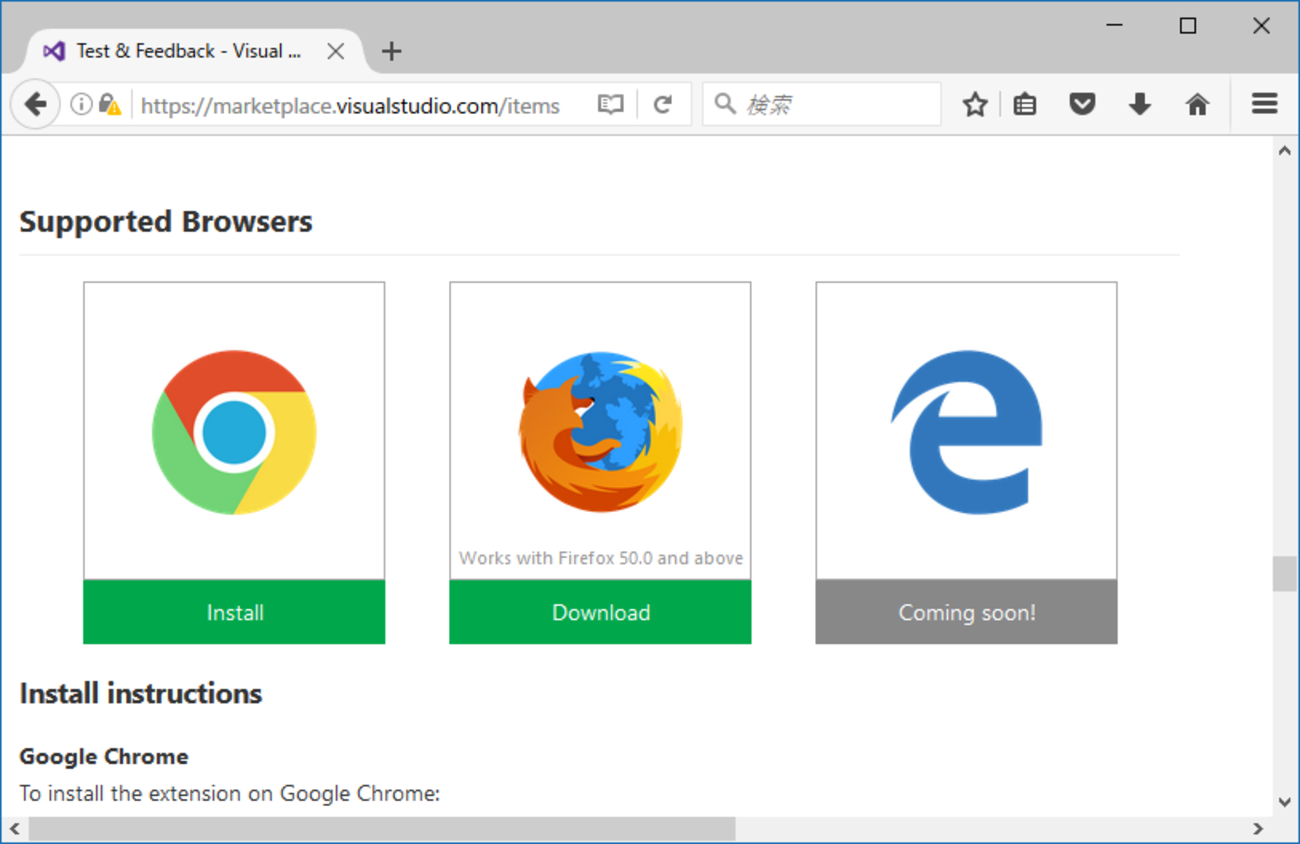Open site information via the circled i icon
1300x844 pixels.
81,104
